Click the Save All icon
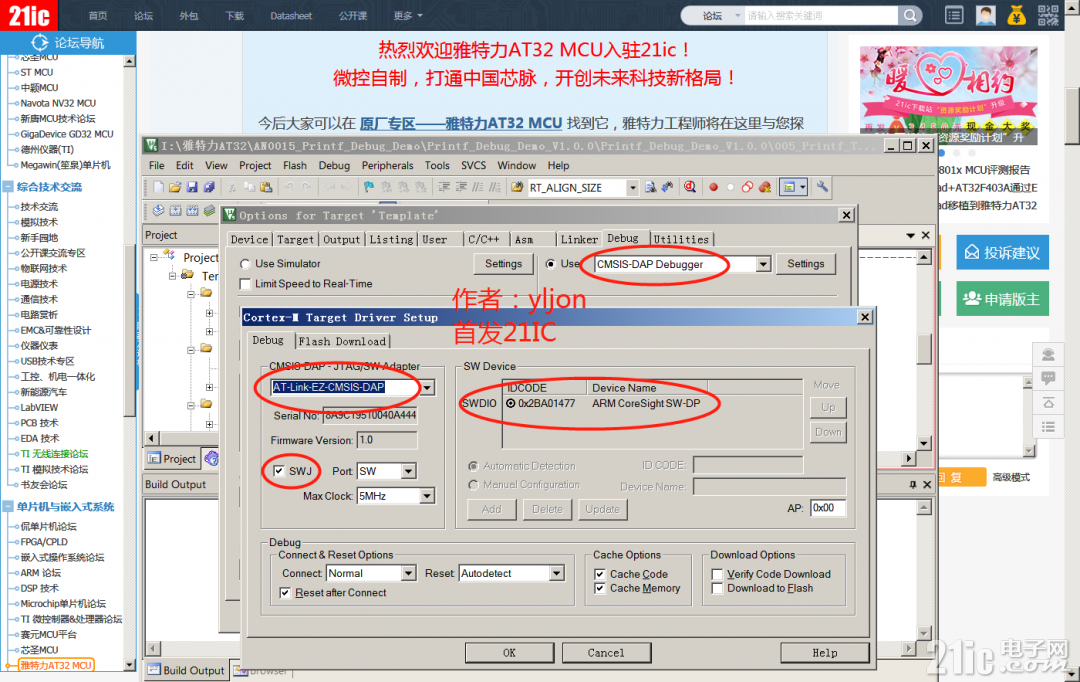Screen dimensions: 1080x682 pyautogui.click(x=209, y=187)
